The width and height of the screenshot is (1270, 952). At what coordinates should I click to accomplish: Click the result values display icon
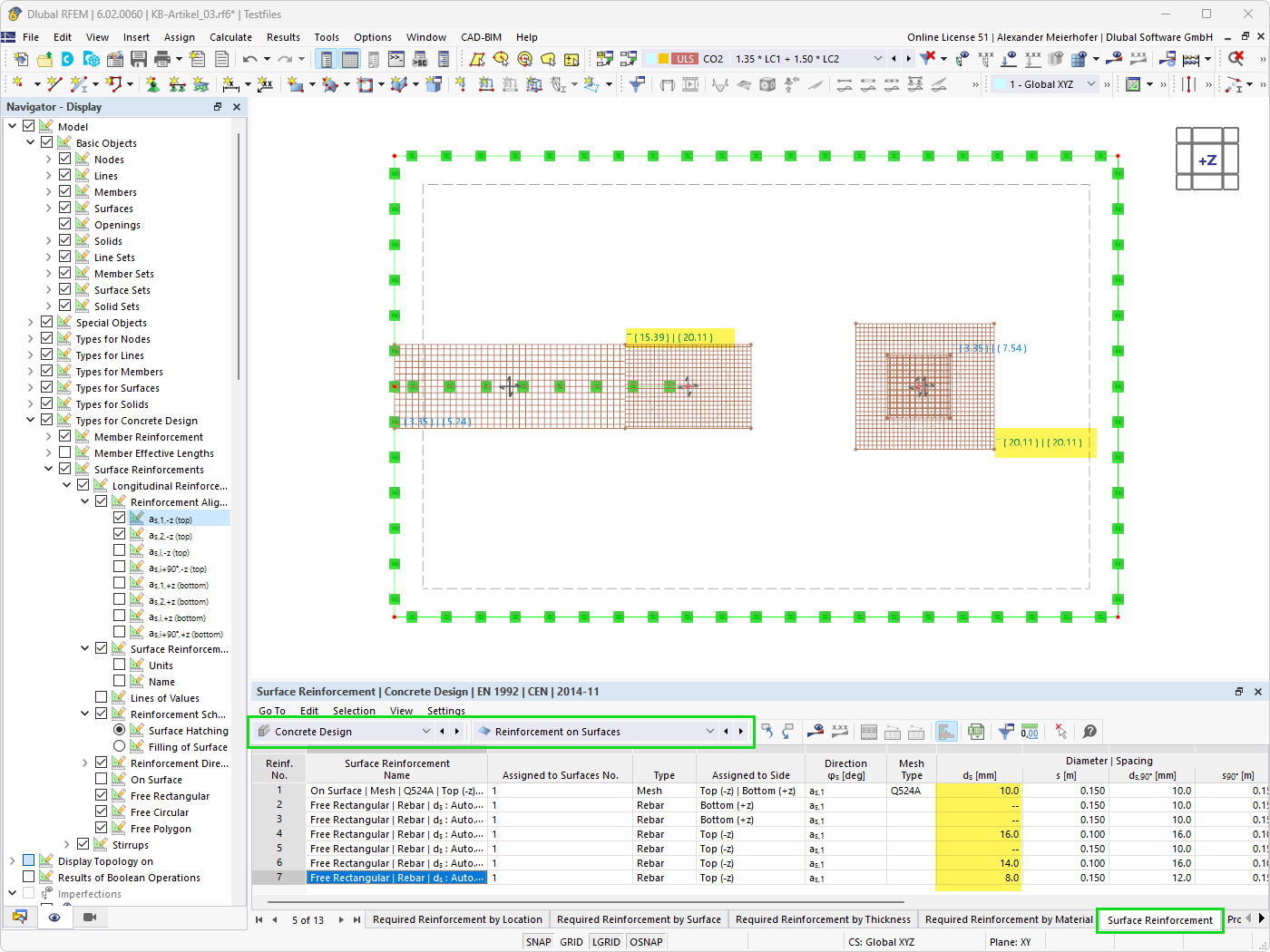click(839, 732)
